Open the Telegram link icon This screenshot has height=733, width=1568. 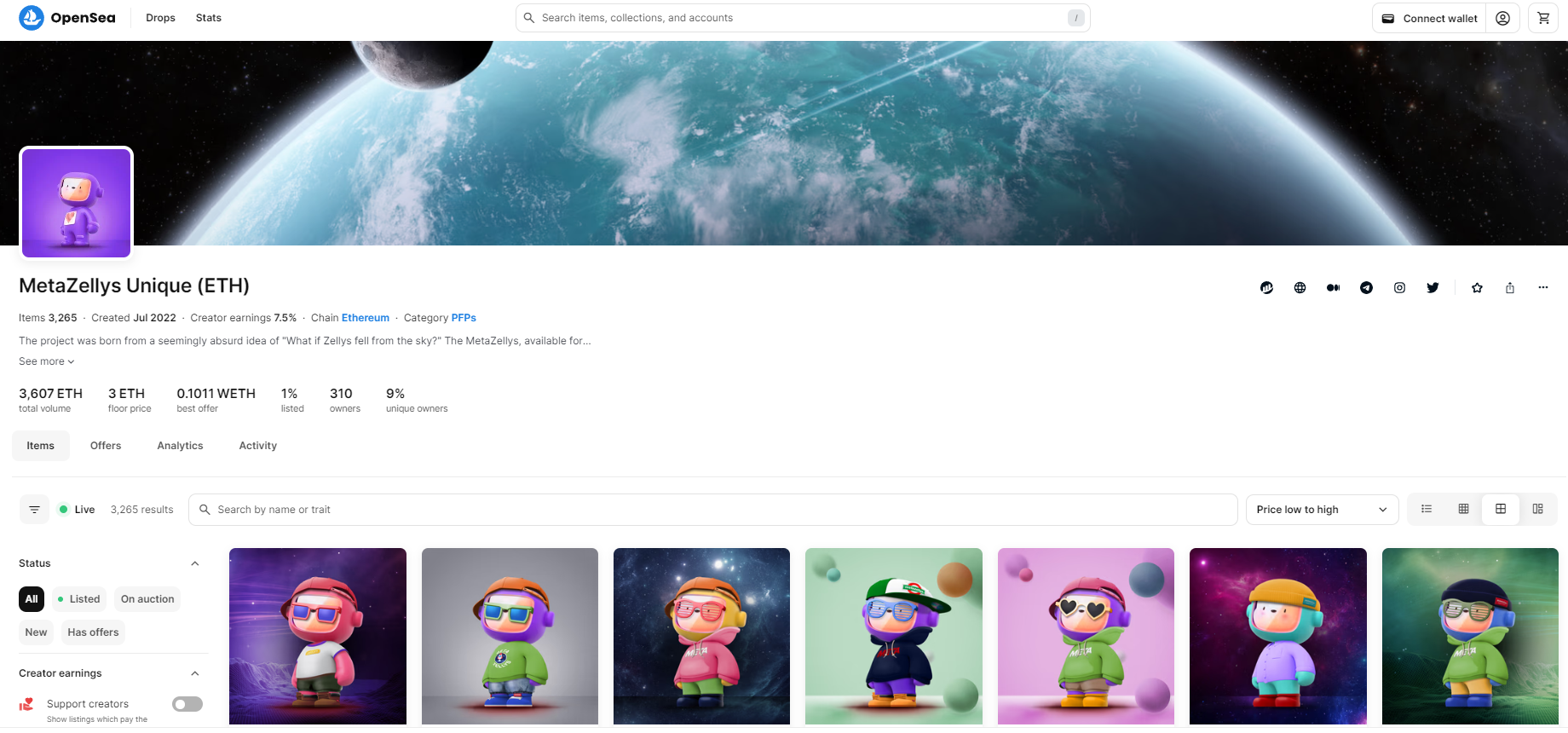(x=1366, y=288)
